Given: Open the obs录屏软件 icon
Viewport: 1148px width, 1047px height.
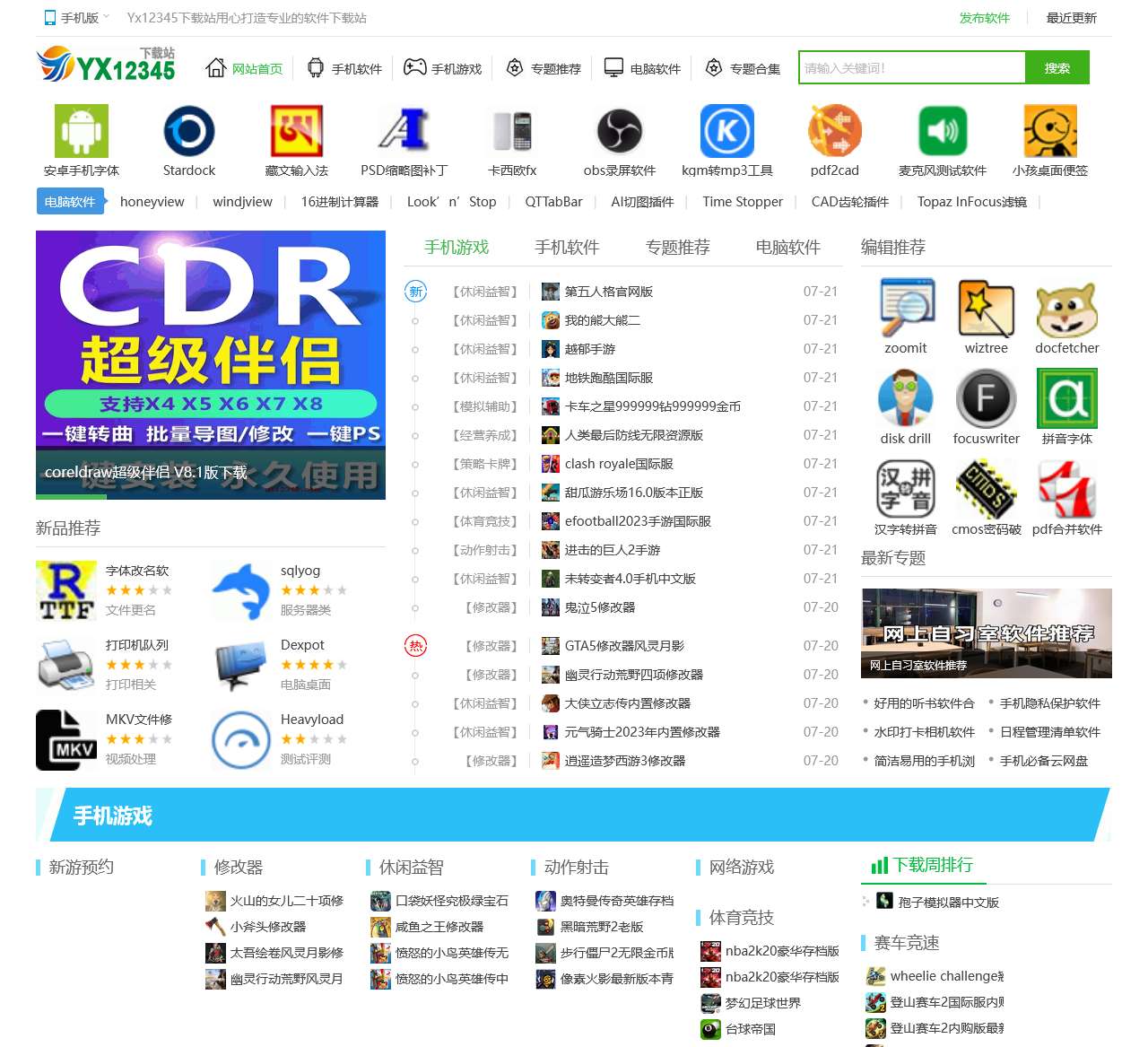Looking at the screenshot, I should [620, 131].
